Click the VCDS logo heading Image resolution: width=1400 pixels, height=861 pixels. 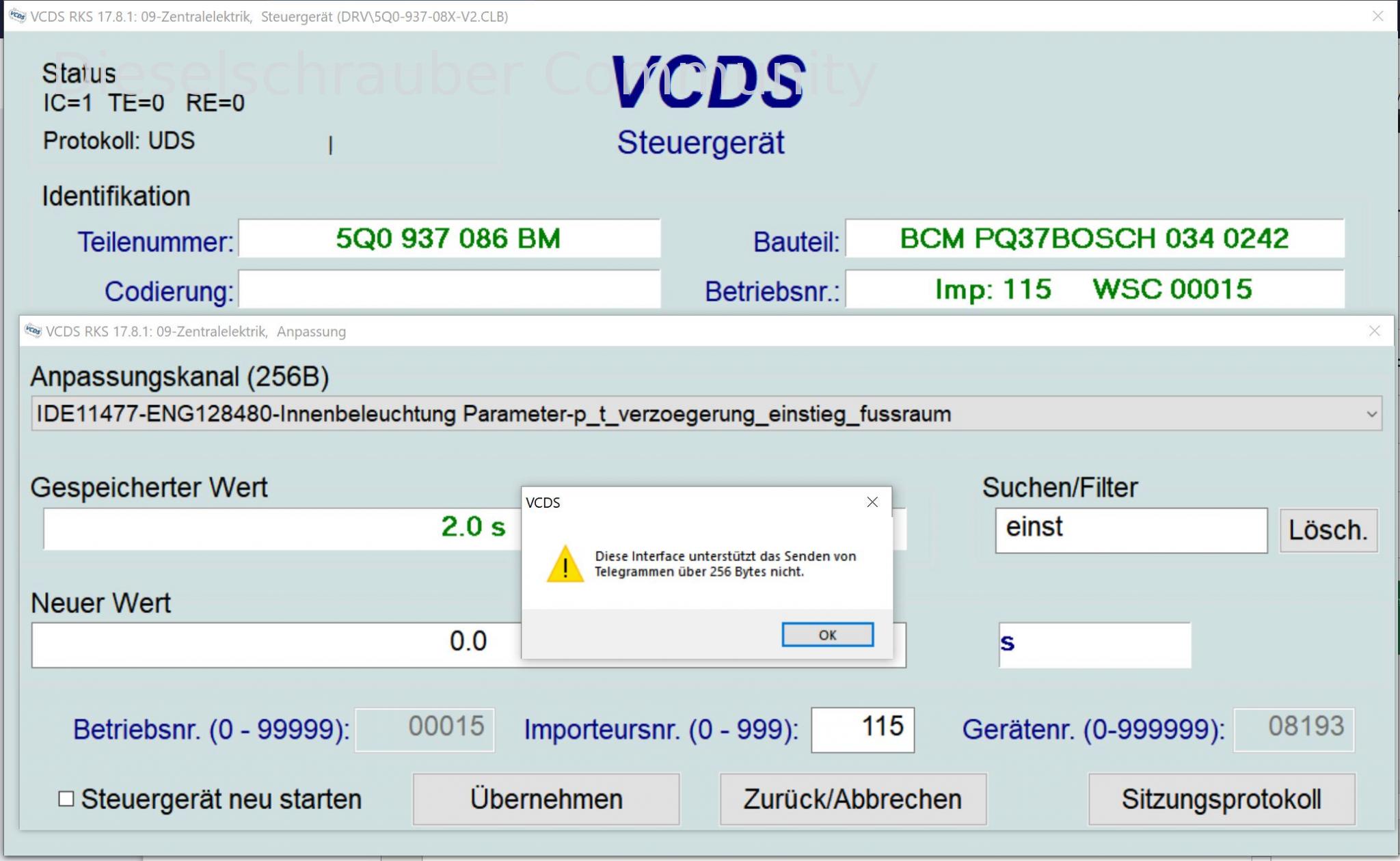pos(708,82)
